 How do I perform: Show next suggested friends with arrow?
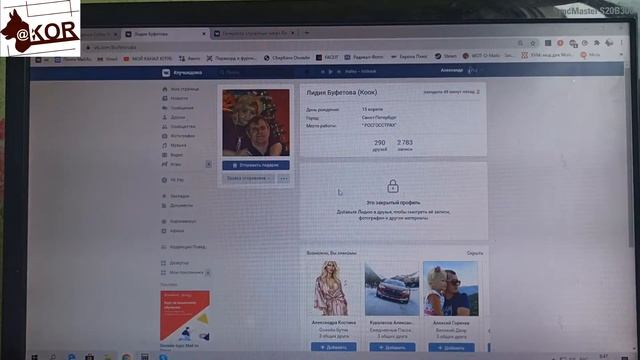point(489,331)
